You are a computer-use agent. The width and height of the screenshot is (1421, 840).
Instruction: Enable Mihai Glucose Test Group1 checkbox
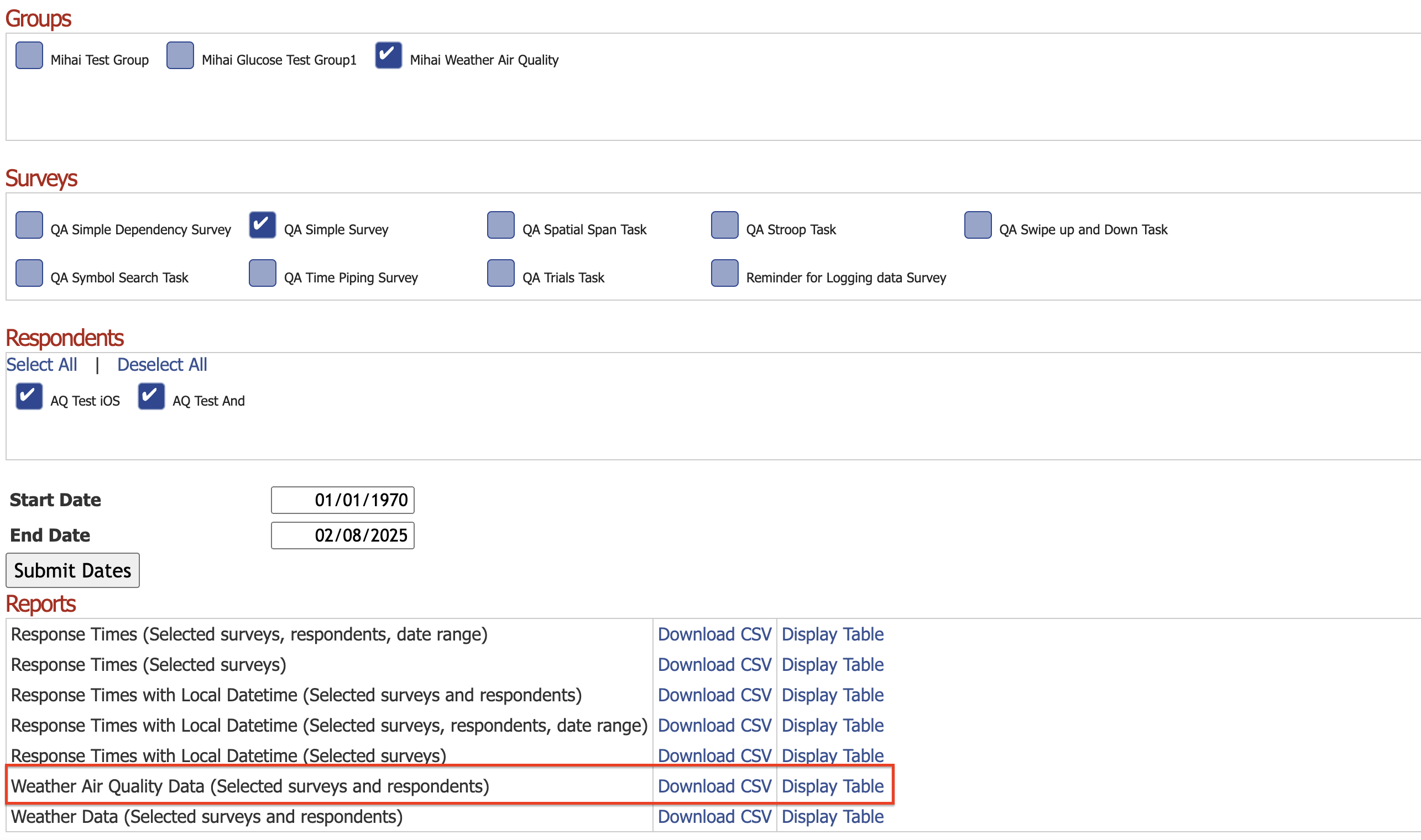coord(180,55)
